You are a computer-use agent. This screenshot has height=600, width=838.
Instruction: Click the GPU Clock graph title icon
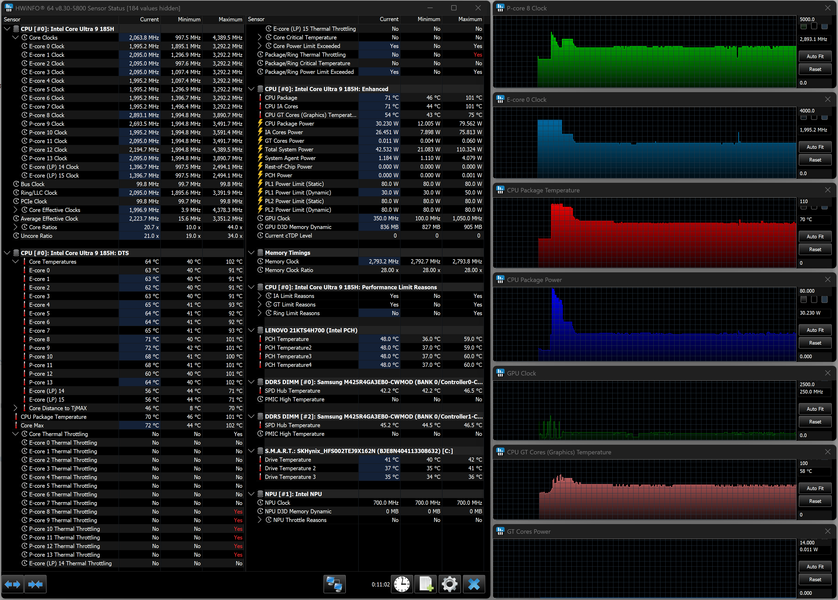coord(500,373)
